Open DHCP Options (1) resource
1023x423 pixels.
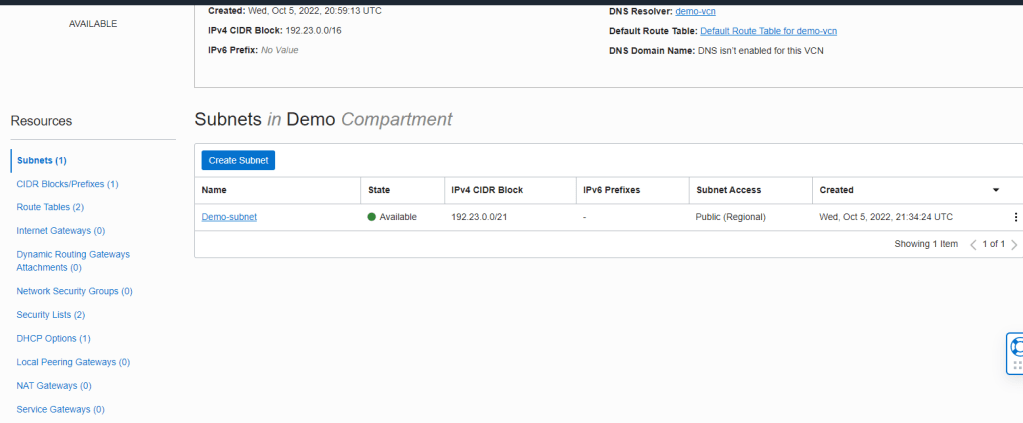53,339
